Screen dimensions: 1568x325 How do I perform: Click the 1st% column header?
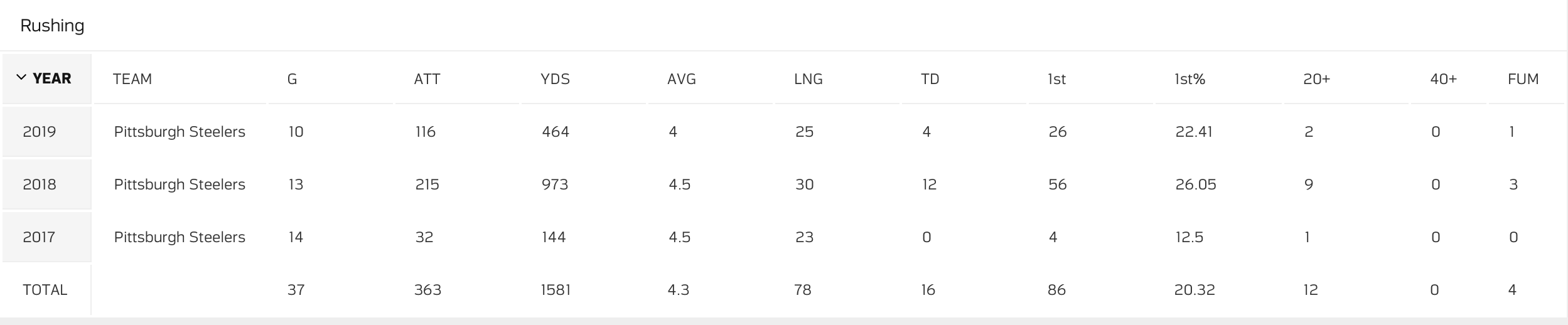coord(1189,79)
